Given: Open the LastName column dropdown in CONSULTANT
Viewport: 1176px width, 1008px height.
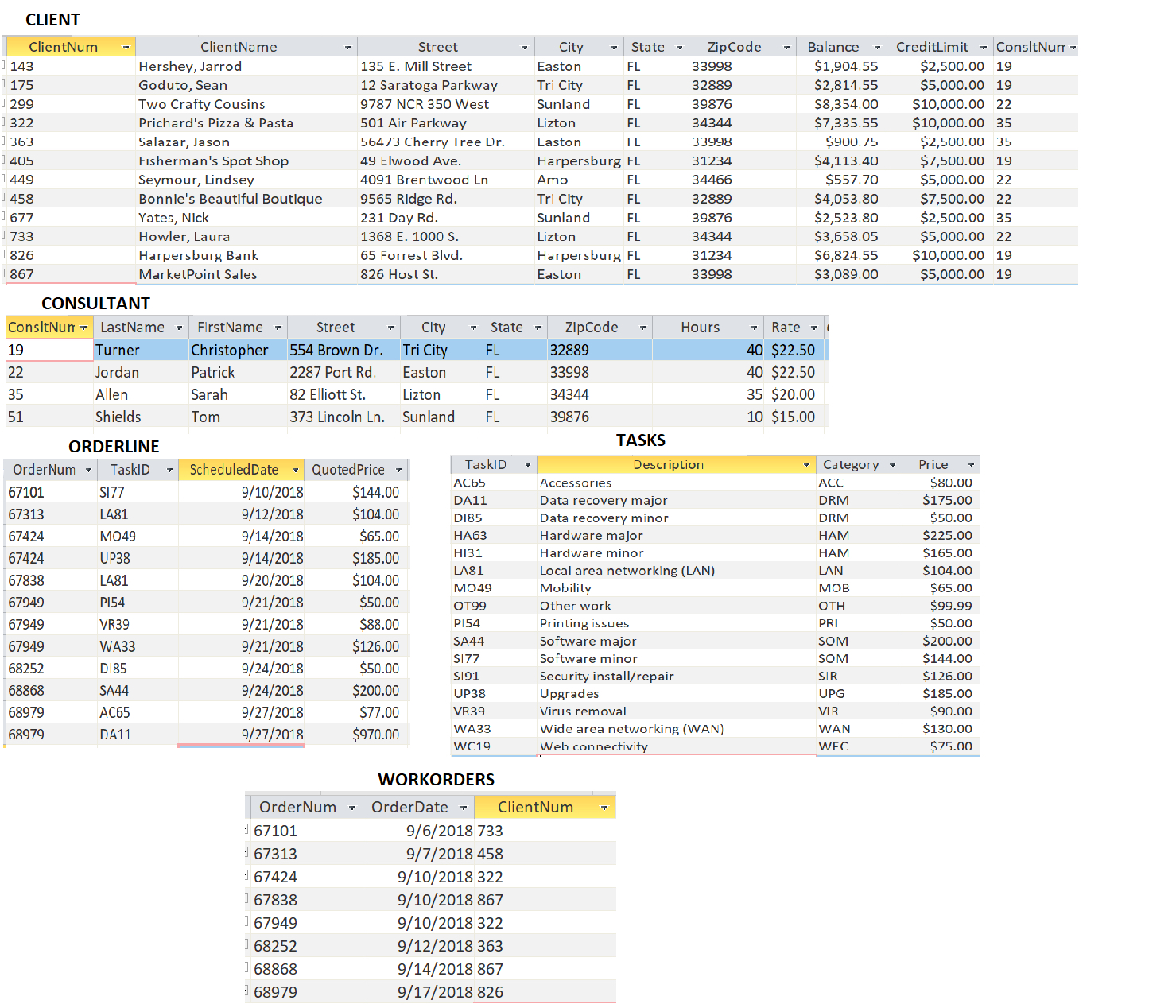Looking at the screenshot, I should (x=179, y=328).
